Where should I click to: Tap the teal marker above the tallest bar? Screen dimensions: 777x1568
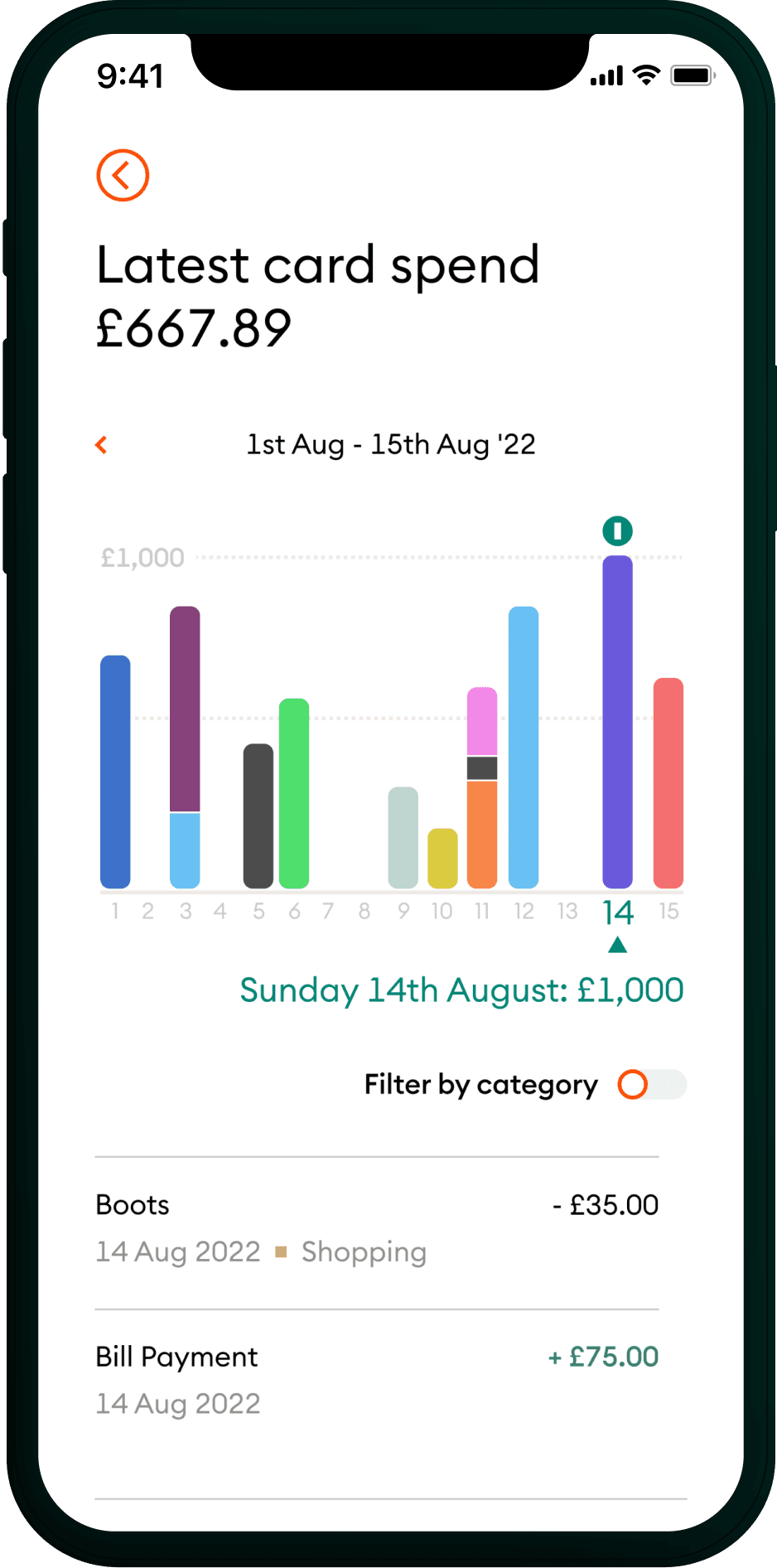617,531
